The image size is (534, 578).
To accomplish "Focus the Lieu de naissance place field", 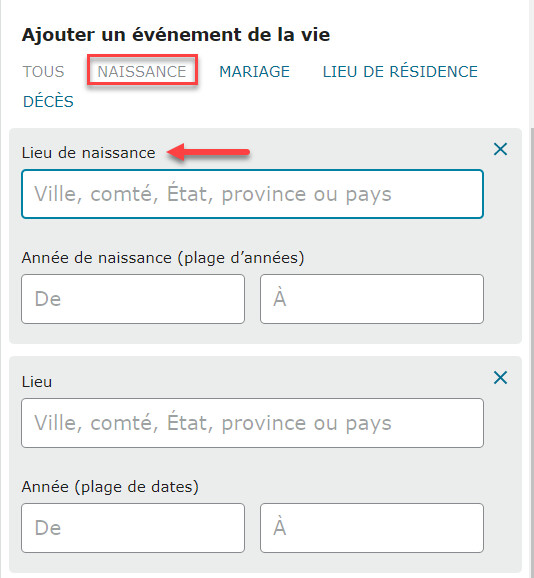I will (252, 194).
